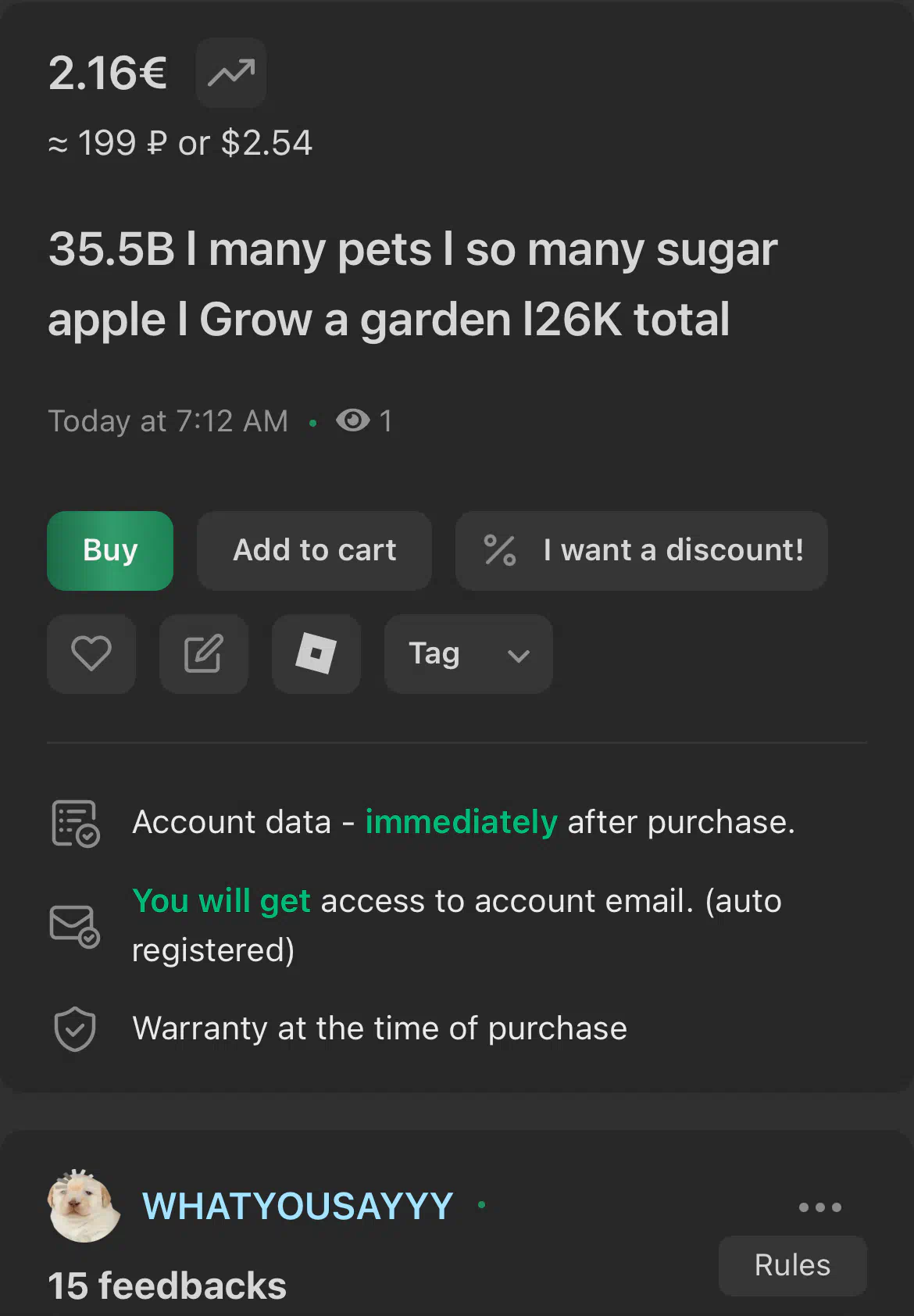Open the Roblox profile icon button
This screenshot has width=914, height=1316.
tap(316, 654)
